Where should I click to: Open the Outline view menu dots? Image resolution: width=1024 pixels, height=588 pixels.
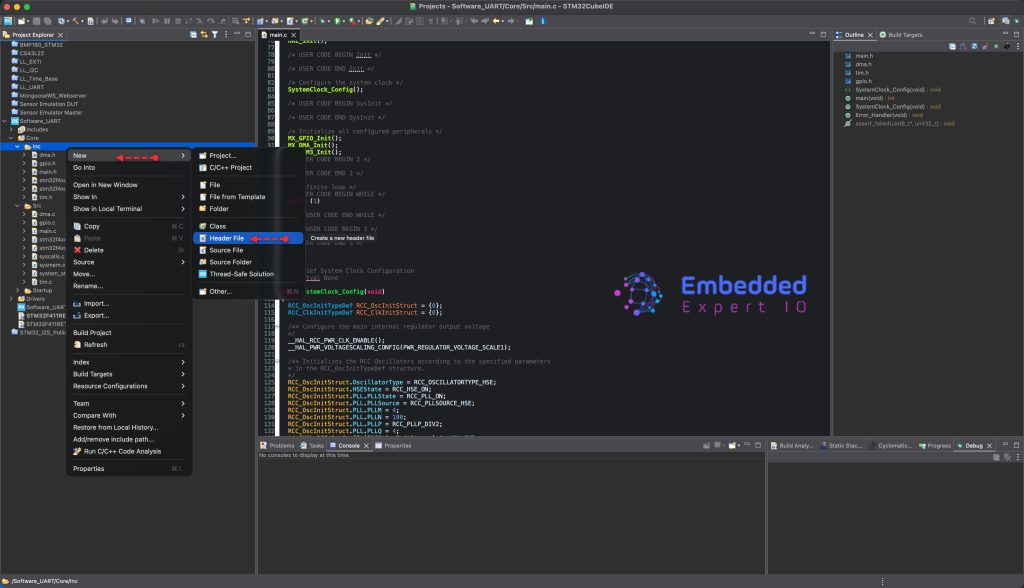tap(1017, 46)
